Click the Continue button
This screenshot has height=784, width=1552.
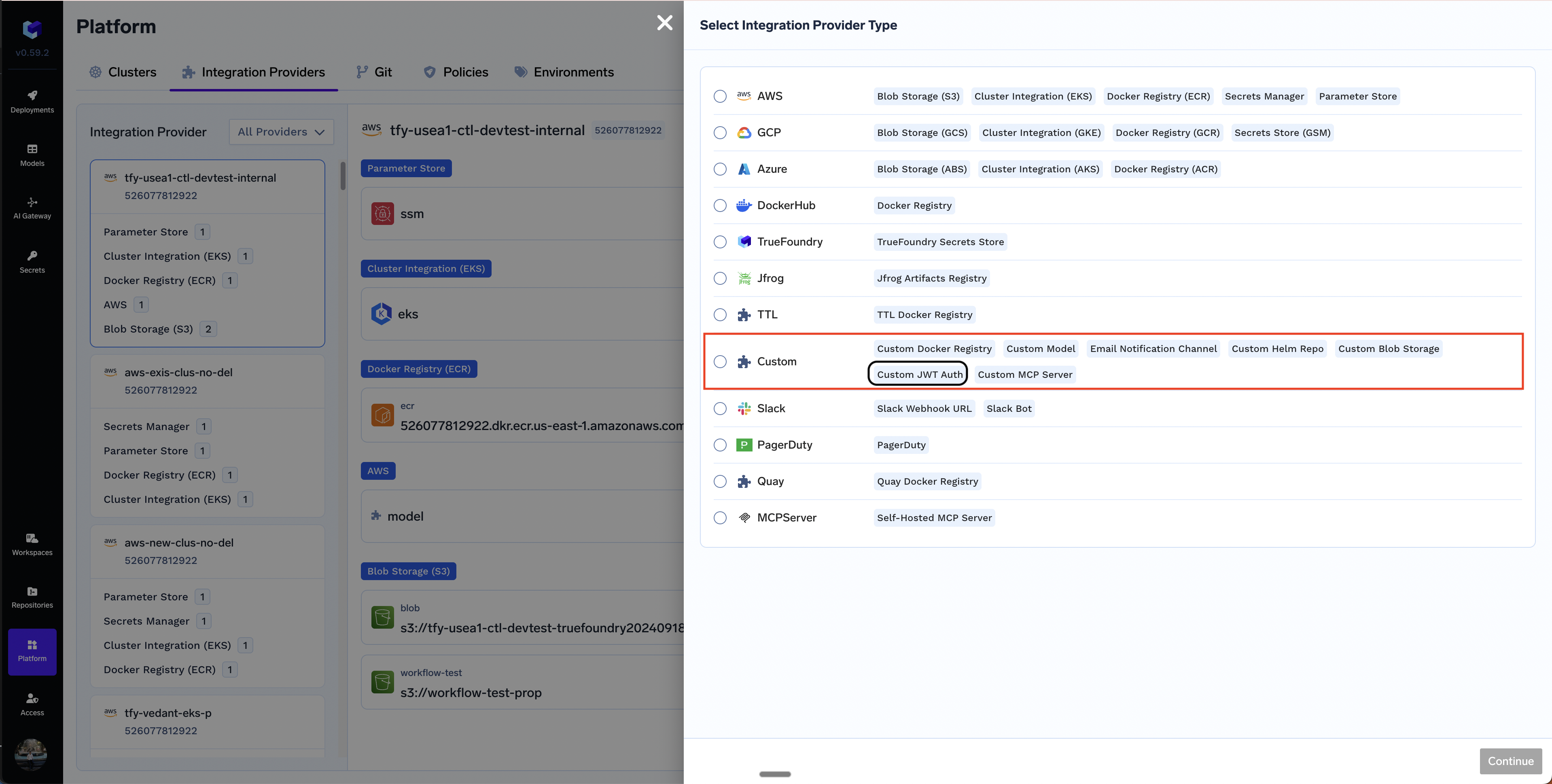[1510, 761]
